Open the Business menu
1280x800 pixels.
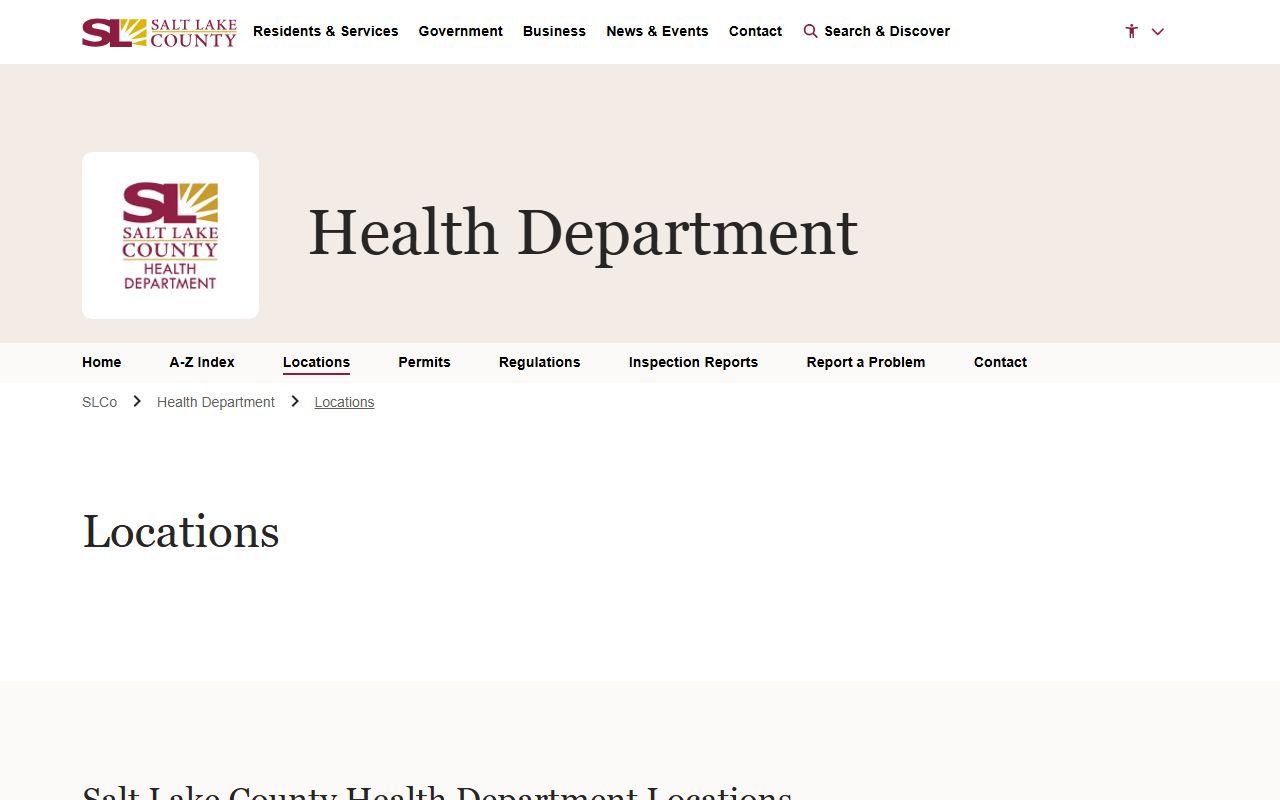[x=554, y=31]
